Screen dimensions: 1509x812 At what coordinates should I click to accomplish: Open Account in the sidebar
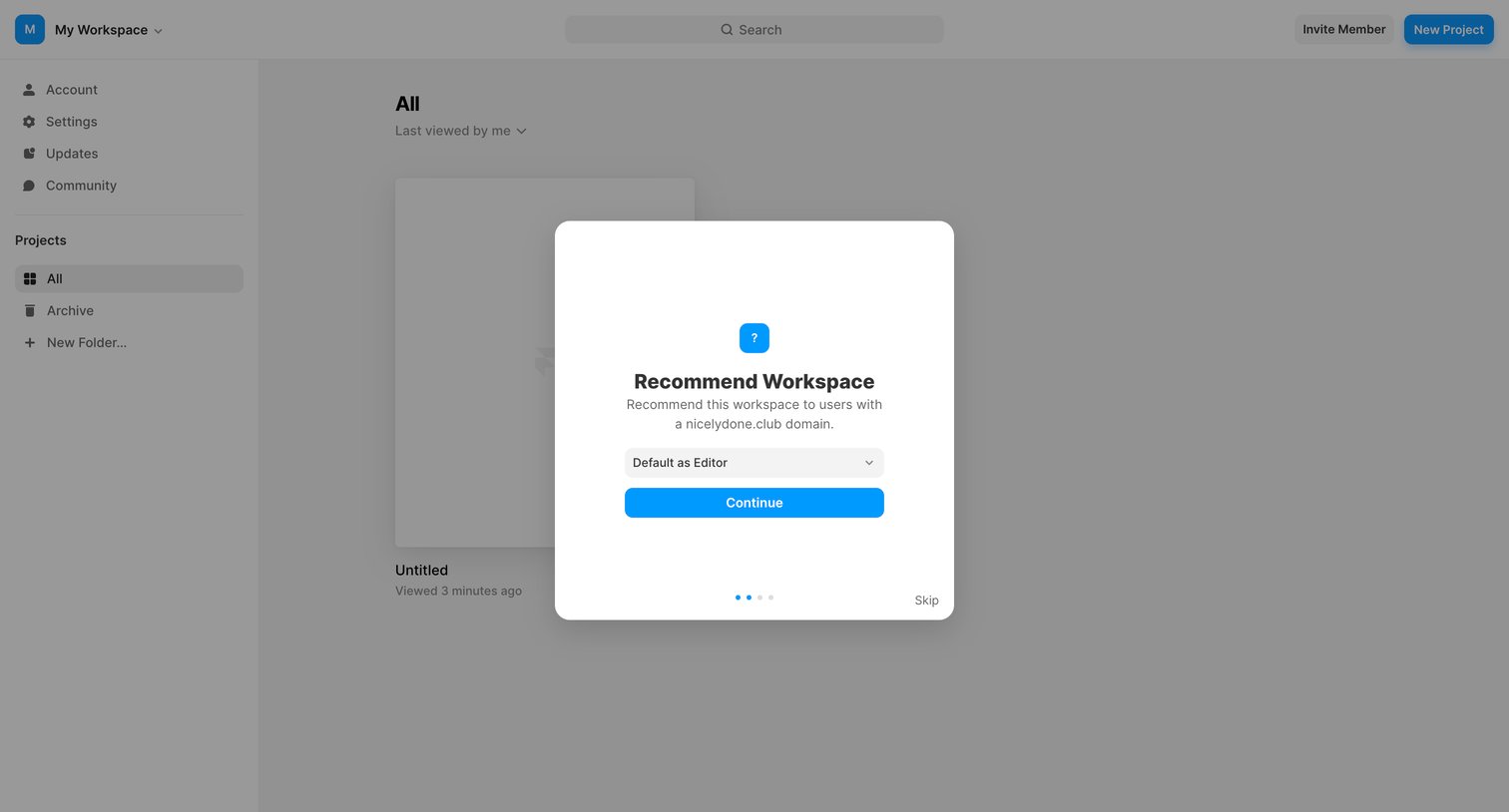(129, 90)
